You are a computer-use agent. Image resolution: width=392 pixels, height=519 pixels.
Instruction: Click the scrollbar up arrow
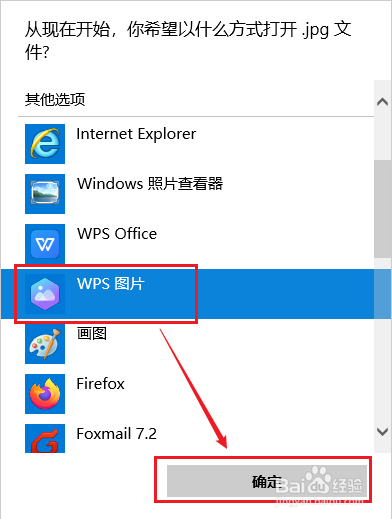pyautogui.click(x=382, y=102)
